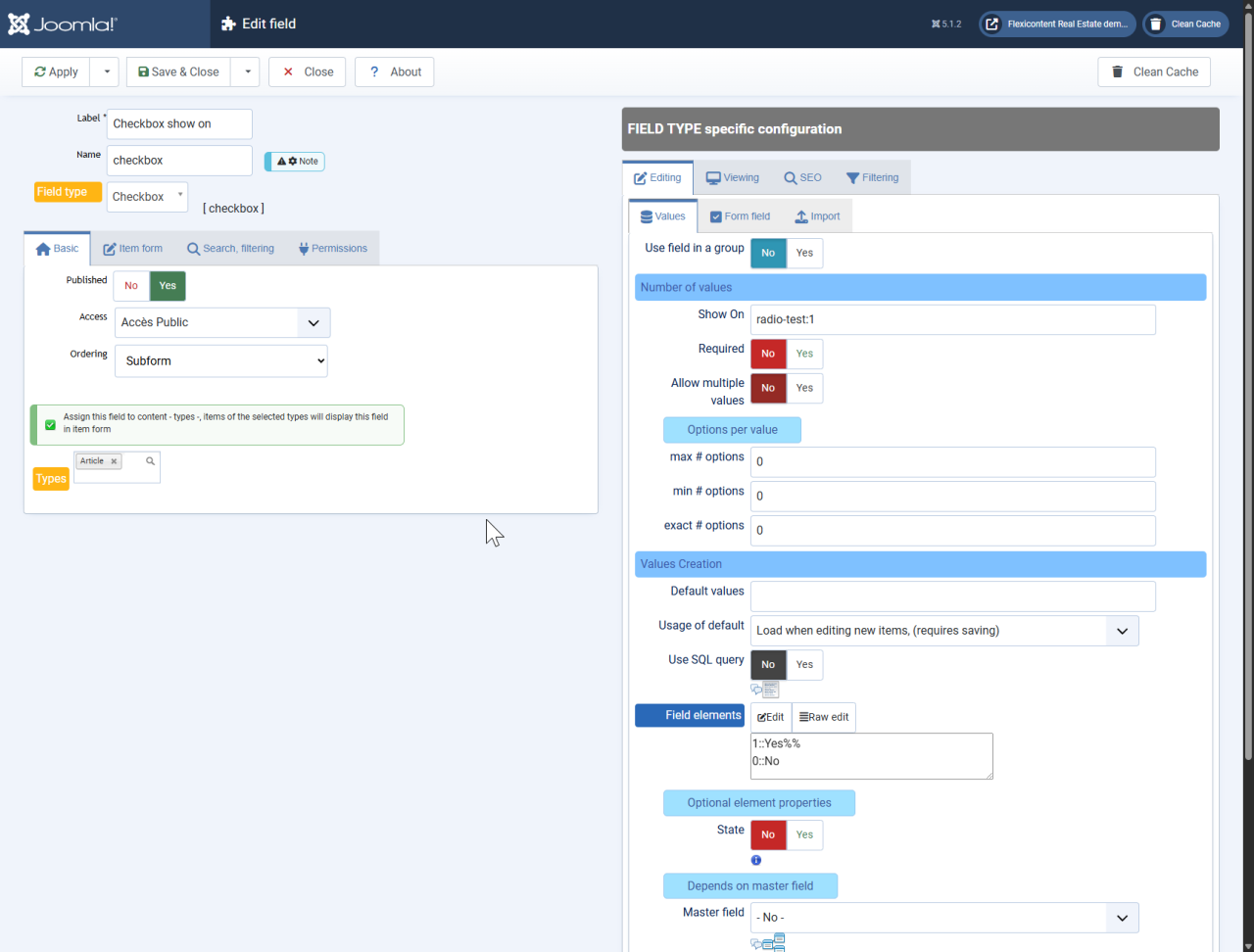Open the About help button
Screen dimensions: 1254x952
pyautogui.click(x=394, y=71)
